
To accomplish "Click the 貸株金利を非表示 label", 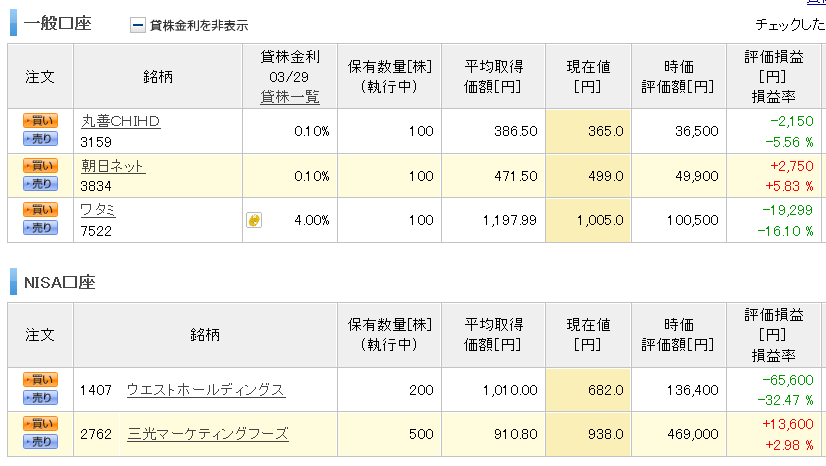I will [199, 25].
